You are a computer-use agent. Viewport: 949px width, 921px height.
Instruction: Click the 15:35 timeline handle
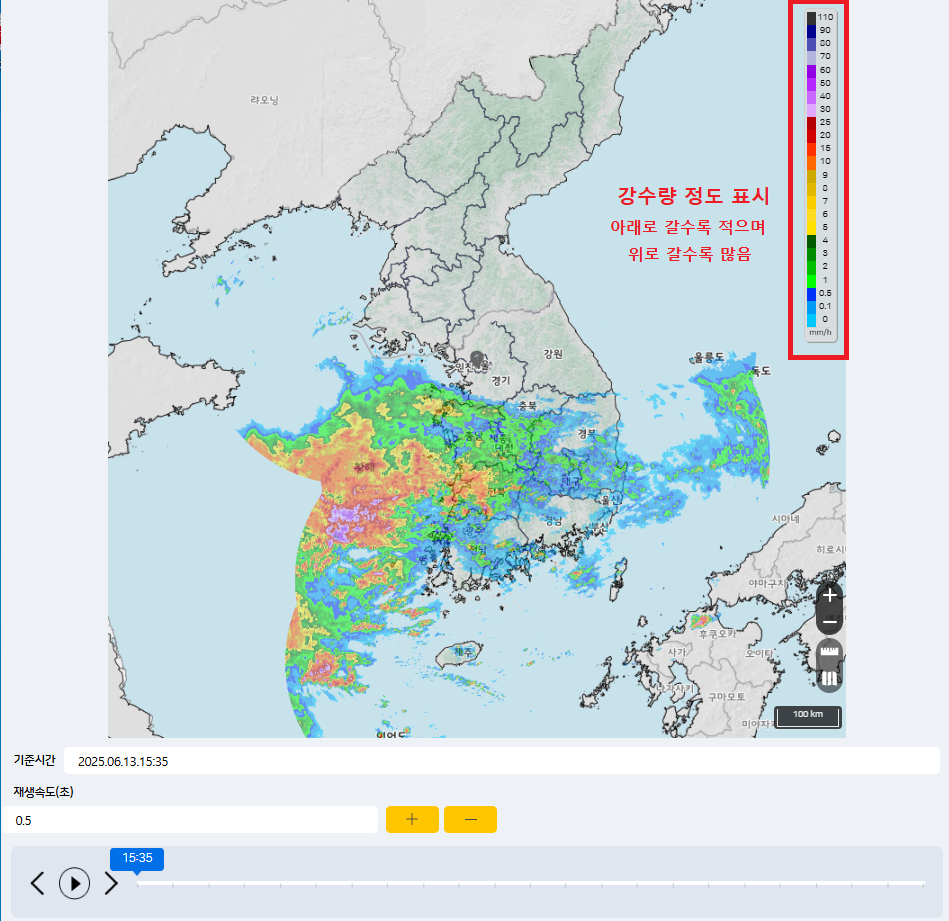coord(137,859)
